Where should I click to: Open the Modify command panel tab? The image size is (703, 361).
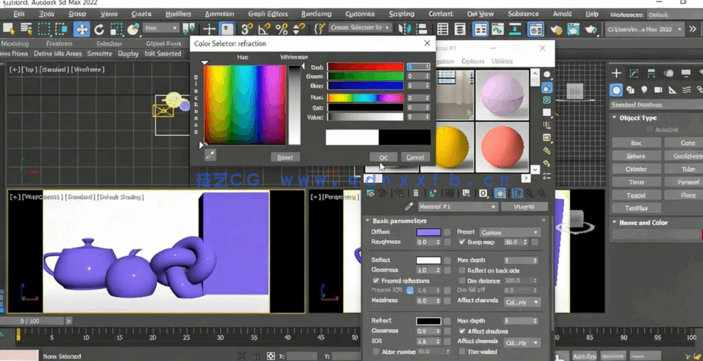634,73
